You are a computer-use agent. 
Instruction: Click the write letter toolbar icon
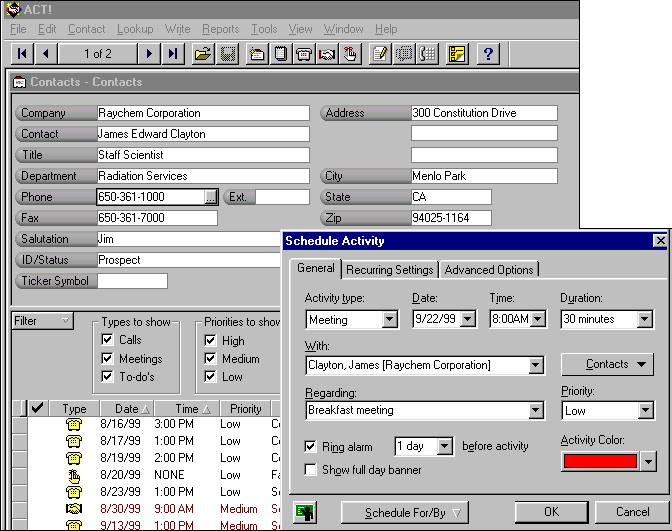(380, 54)
